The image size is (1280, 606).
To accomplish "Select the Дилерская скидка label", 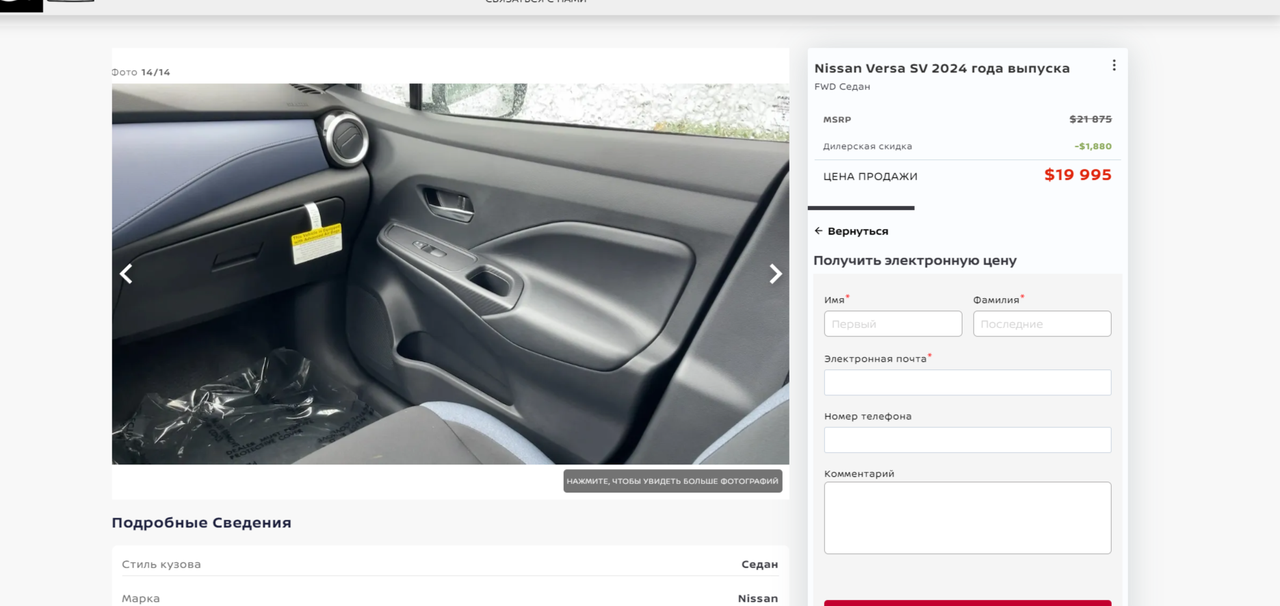I will 867,146.
